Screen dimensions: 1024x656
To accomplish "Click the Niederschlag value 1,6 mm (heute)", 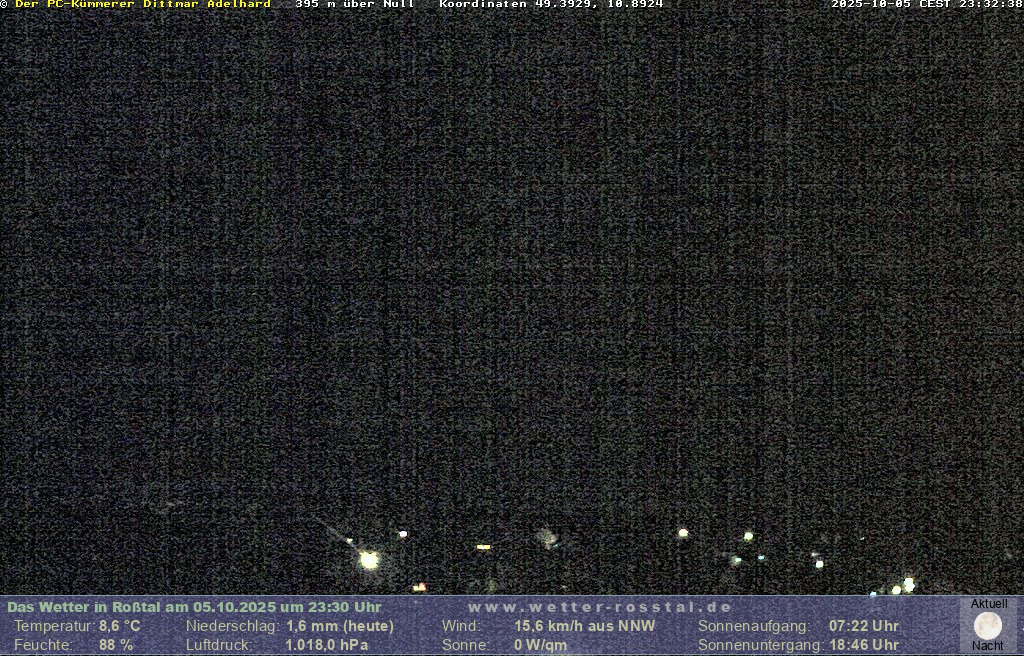I will tap(340, 626).
